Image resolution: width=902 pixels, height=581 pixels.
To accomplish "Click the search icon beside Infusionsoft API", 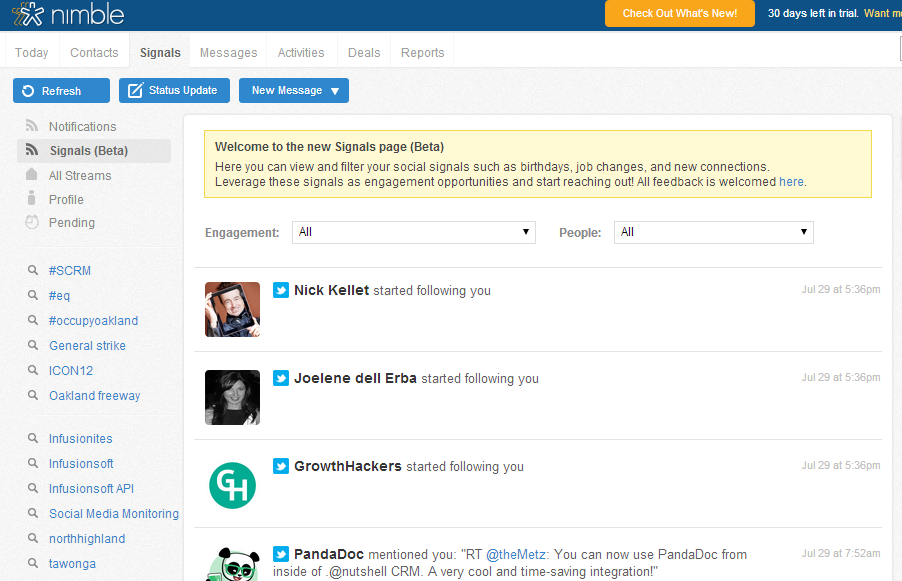I will tap(33, 488).
